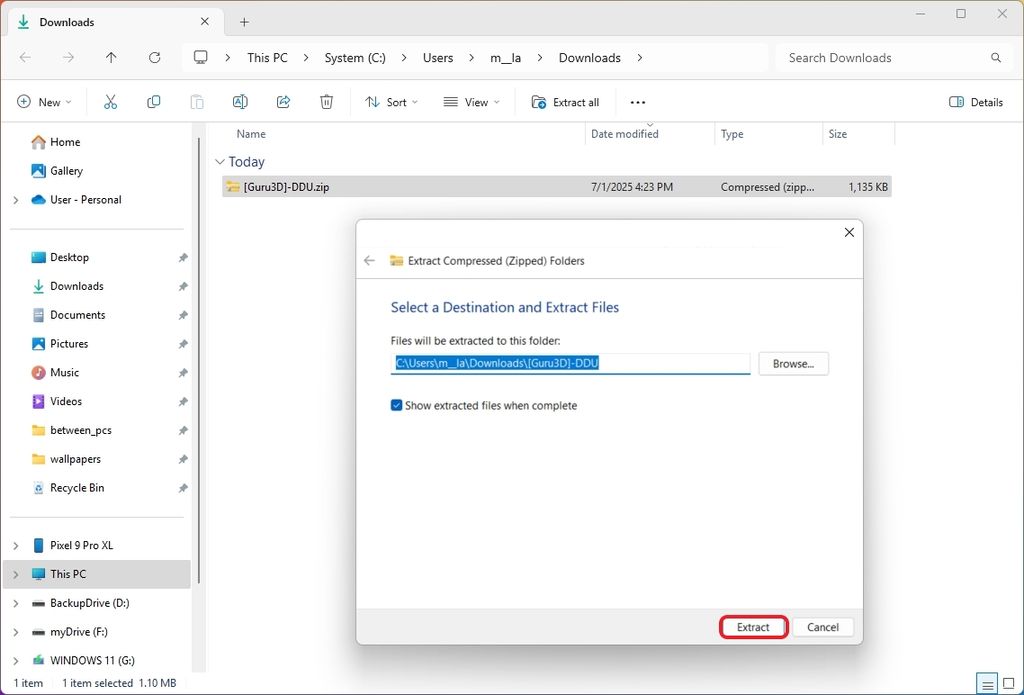Click the Rename icon in toolbar
1024x695 pixels.
tap(240, 102)
